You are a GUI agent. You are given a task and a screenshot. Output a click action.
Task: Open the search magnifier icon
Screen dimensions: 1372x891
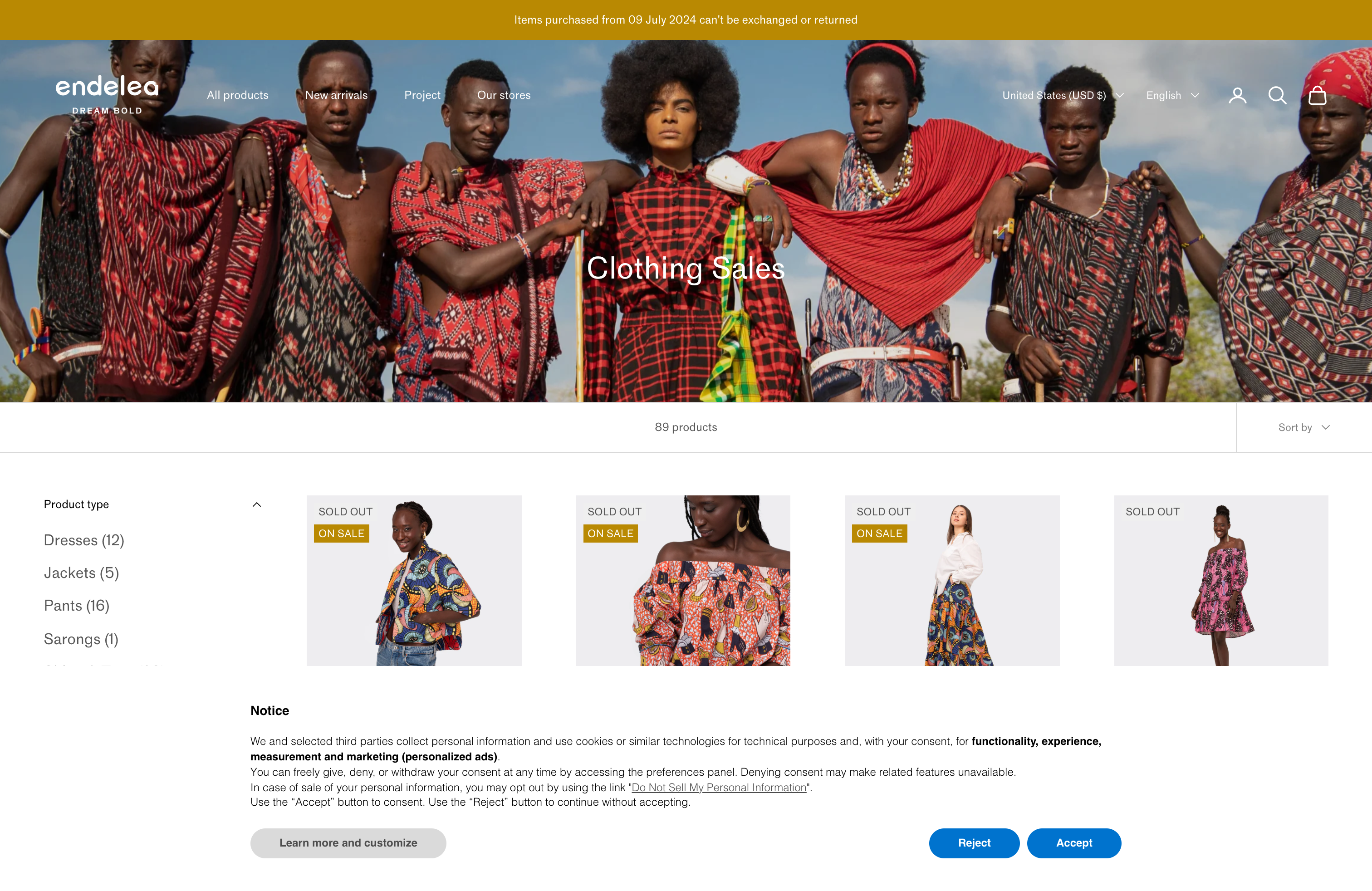(x=1277, y=95)
